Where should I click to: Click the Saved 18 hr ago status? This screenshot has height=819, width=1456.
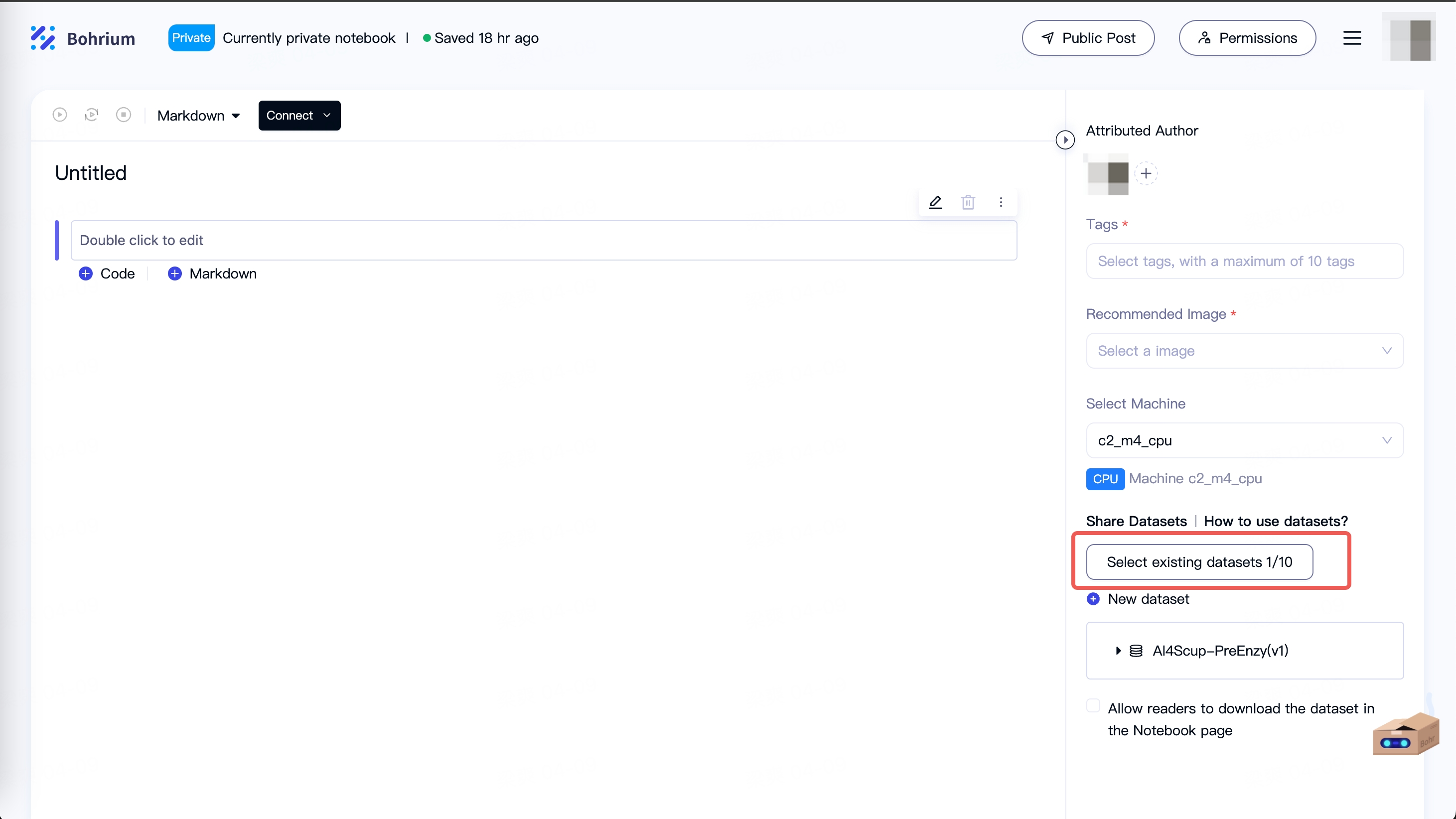pyautogui.click(x=481, y=38)
